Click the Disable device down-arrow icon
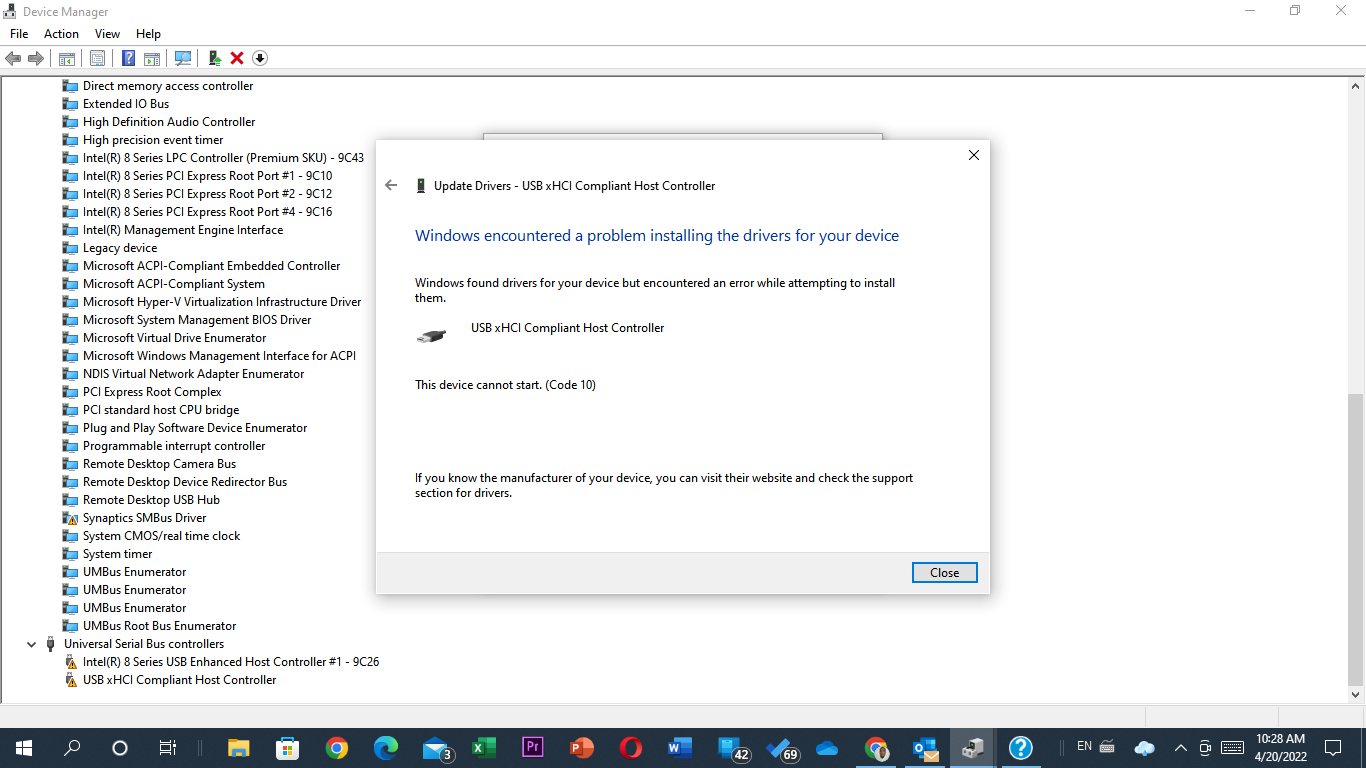Viewport: 1366px width, 768px height. (x=259, y=58)
